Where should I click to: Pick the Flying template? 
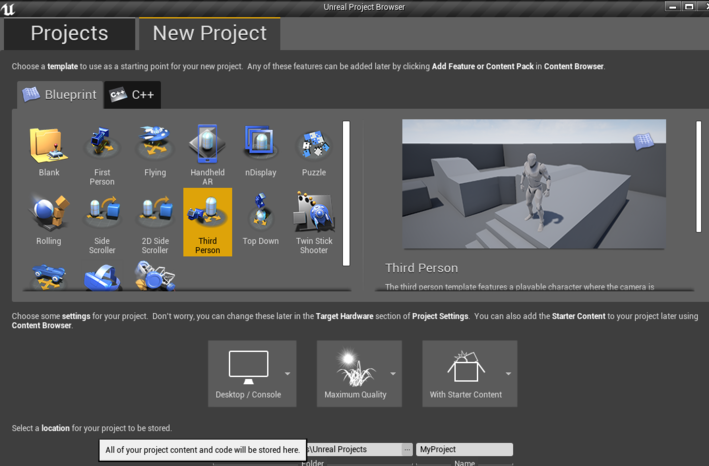155,152
